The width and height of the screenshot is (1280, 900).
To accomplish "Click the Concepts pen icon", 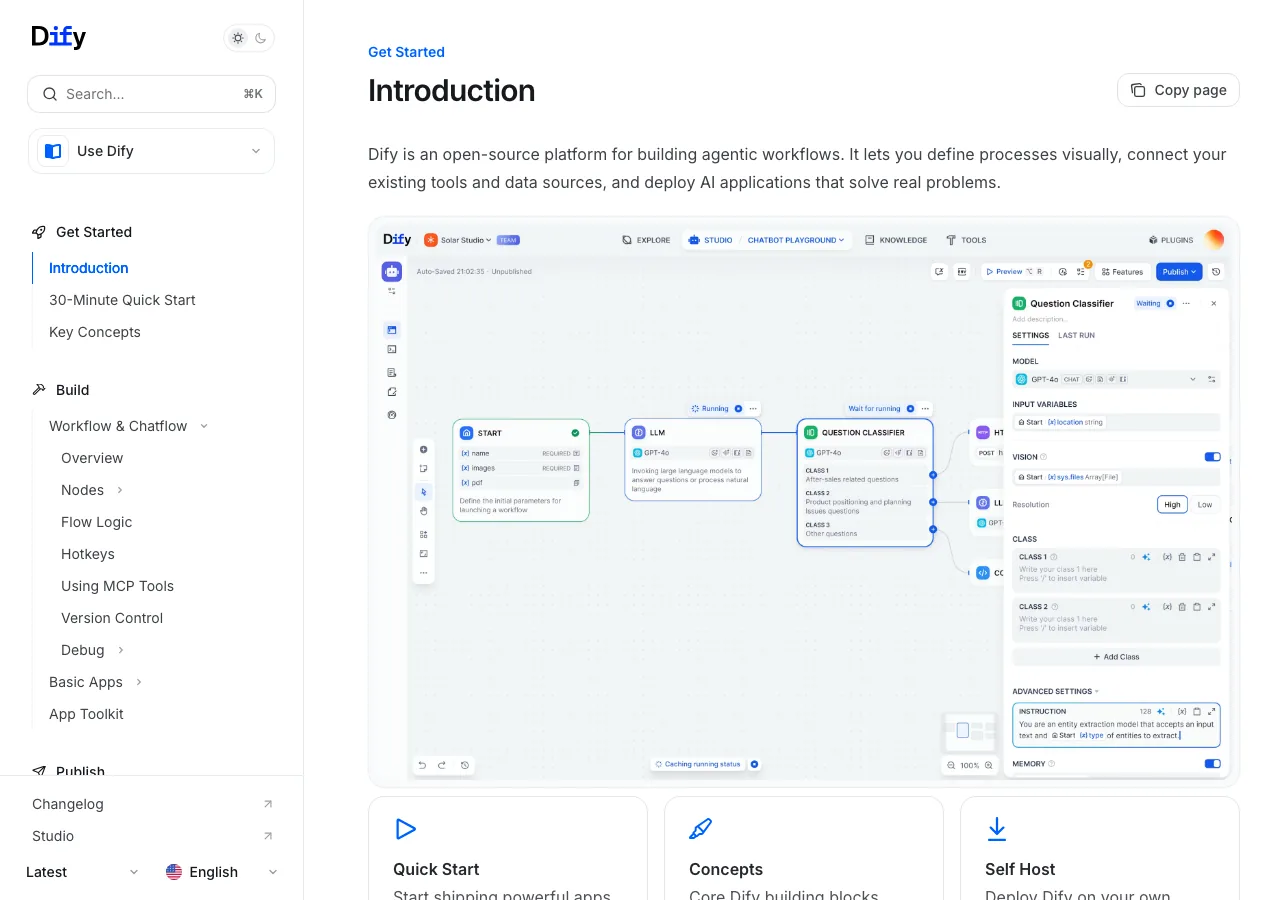I will tap(701, 828).
